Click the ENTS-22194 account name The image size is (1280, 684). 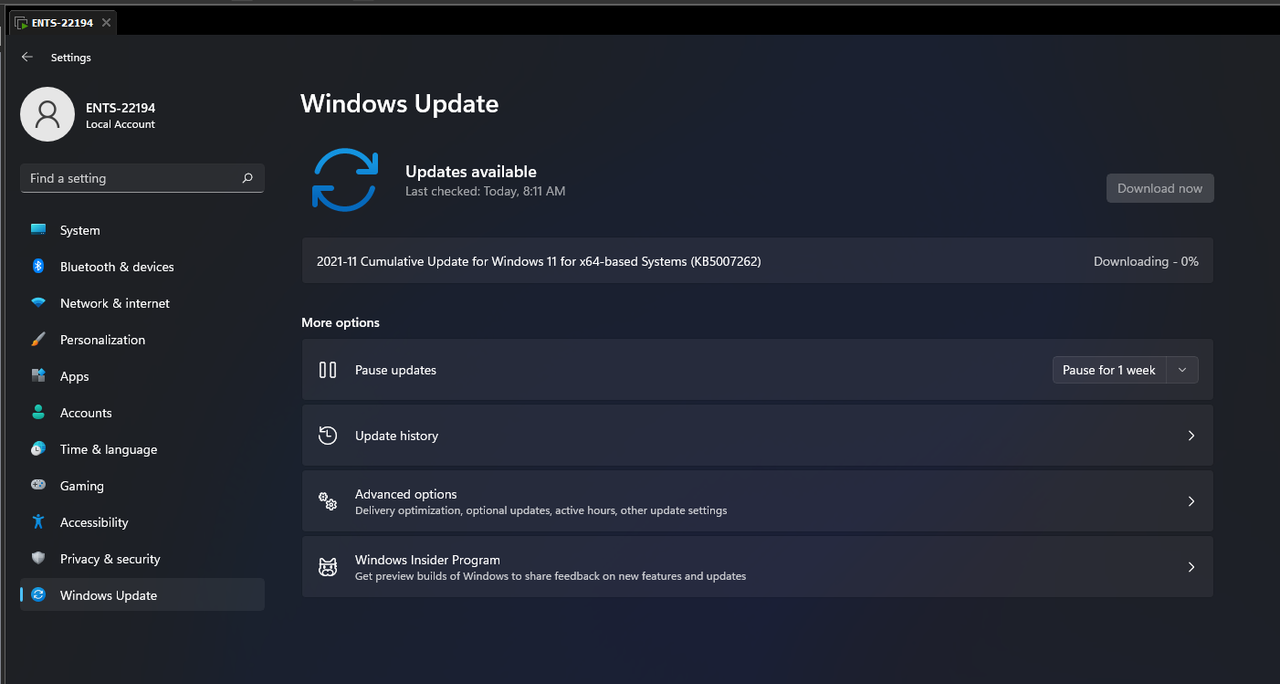(x=120, y=107)
